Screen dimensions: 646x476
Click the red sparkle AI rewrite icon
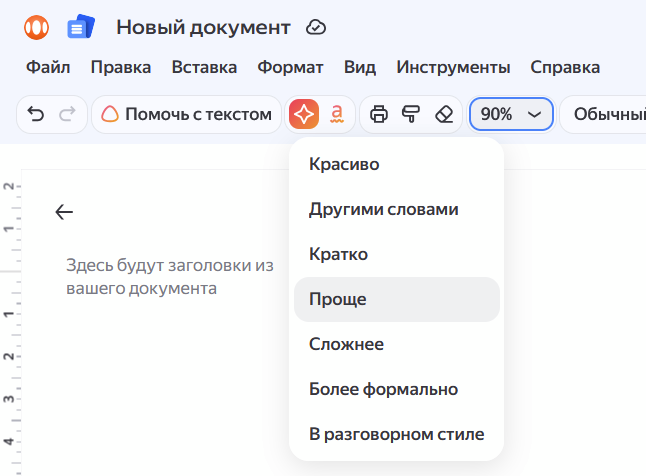click(x=304, y=114)
